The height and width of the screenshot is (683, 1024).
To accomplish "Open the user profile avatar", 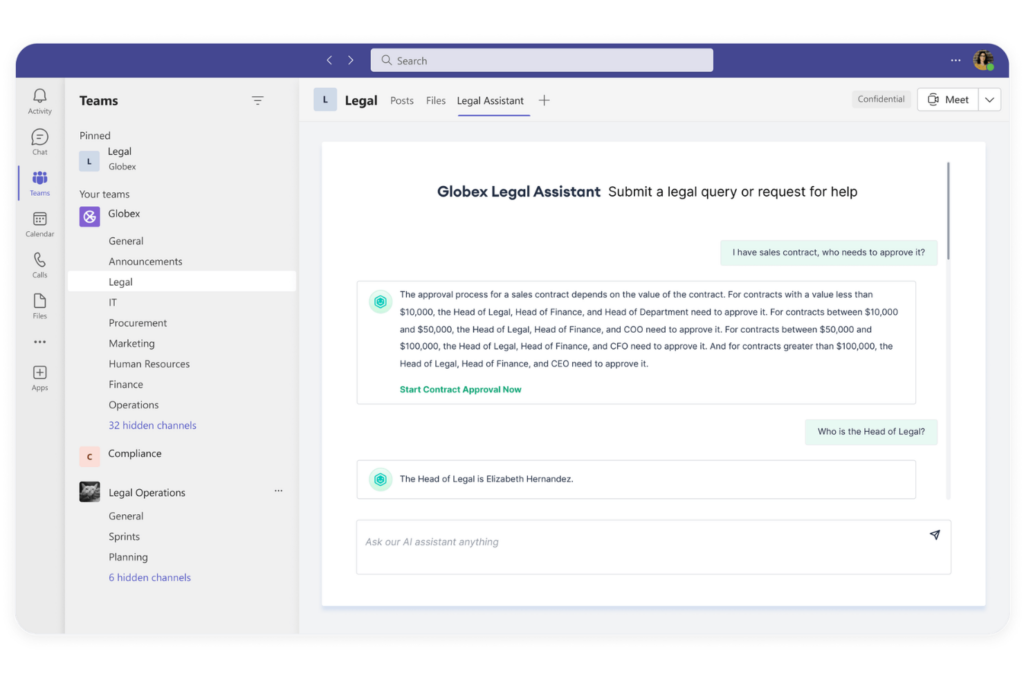I will tap(984, 60).
